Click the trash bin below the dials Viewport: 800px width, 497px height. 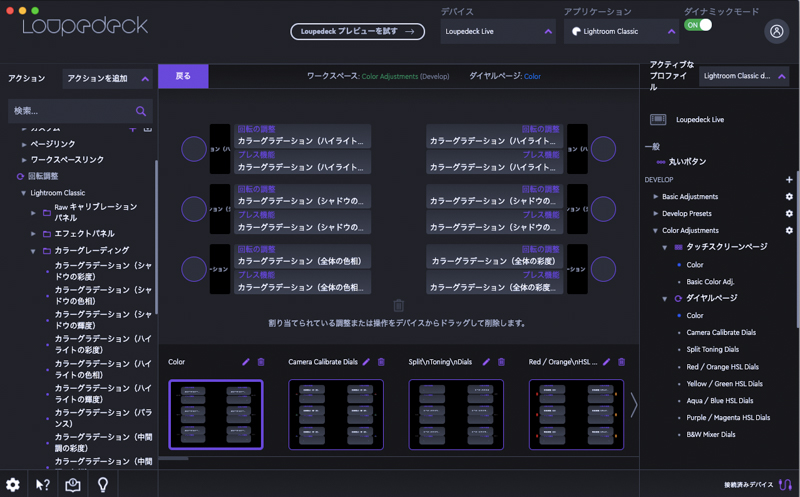click(x=398, y=305)
